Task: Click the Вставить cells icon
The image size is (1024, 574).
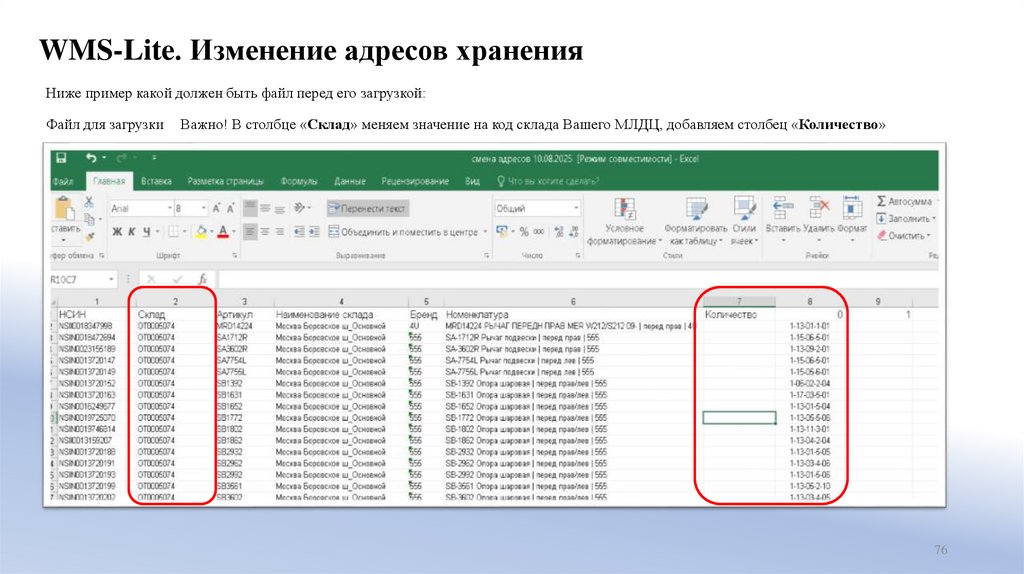Action: [782, 208]
